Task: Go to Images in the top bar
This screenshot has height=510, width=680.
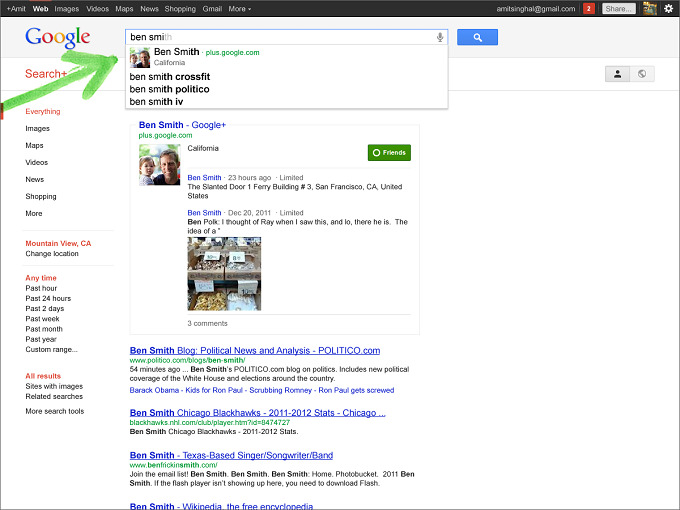Action: tap(67, 9)
